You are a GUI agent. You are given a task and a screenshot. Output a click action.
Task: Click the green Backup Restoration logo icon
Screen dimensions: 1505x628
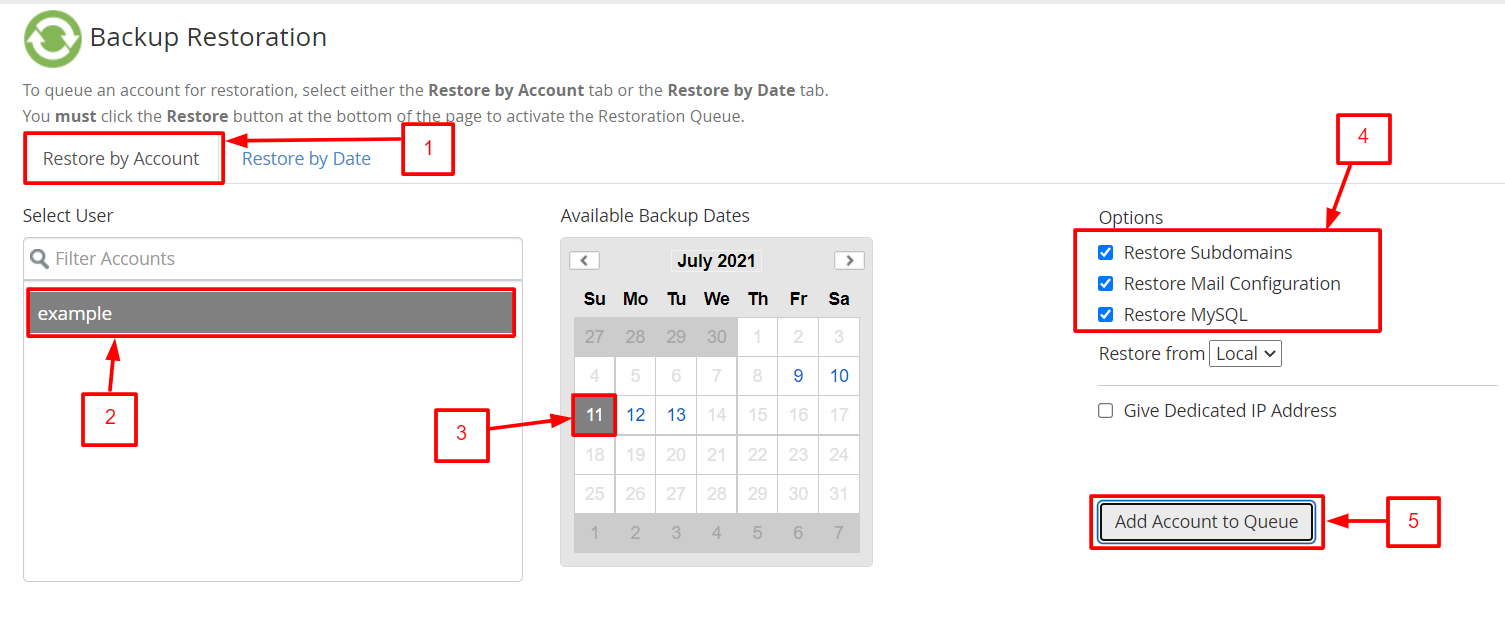(52, 39)
